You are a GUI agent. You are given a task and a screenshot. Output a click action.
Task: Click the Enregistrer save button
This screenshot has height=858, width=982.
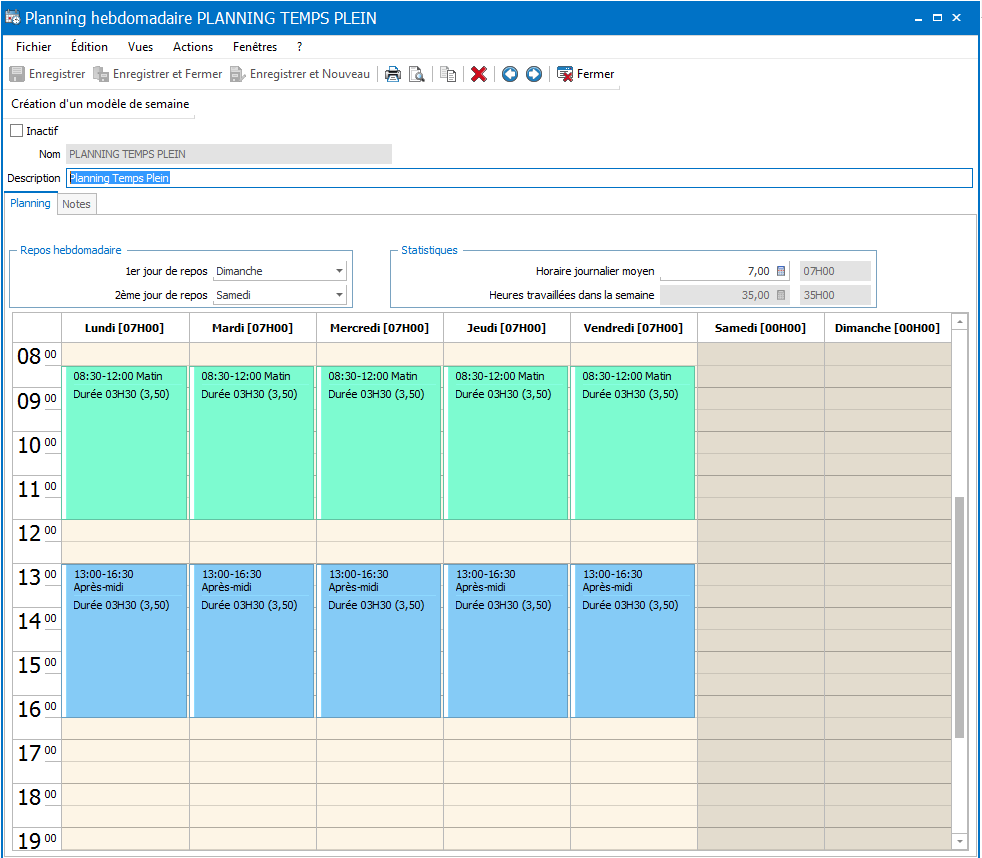tap(48, 74)
